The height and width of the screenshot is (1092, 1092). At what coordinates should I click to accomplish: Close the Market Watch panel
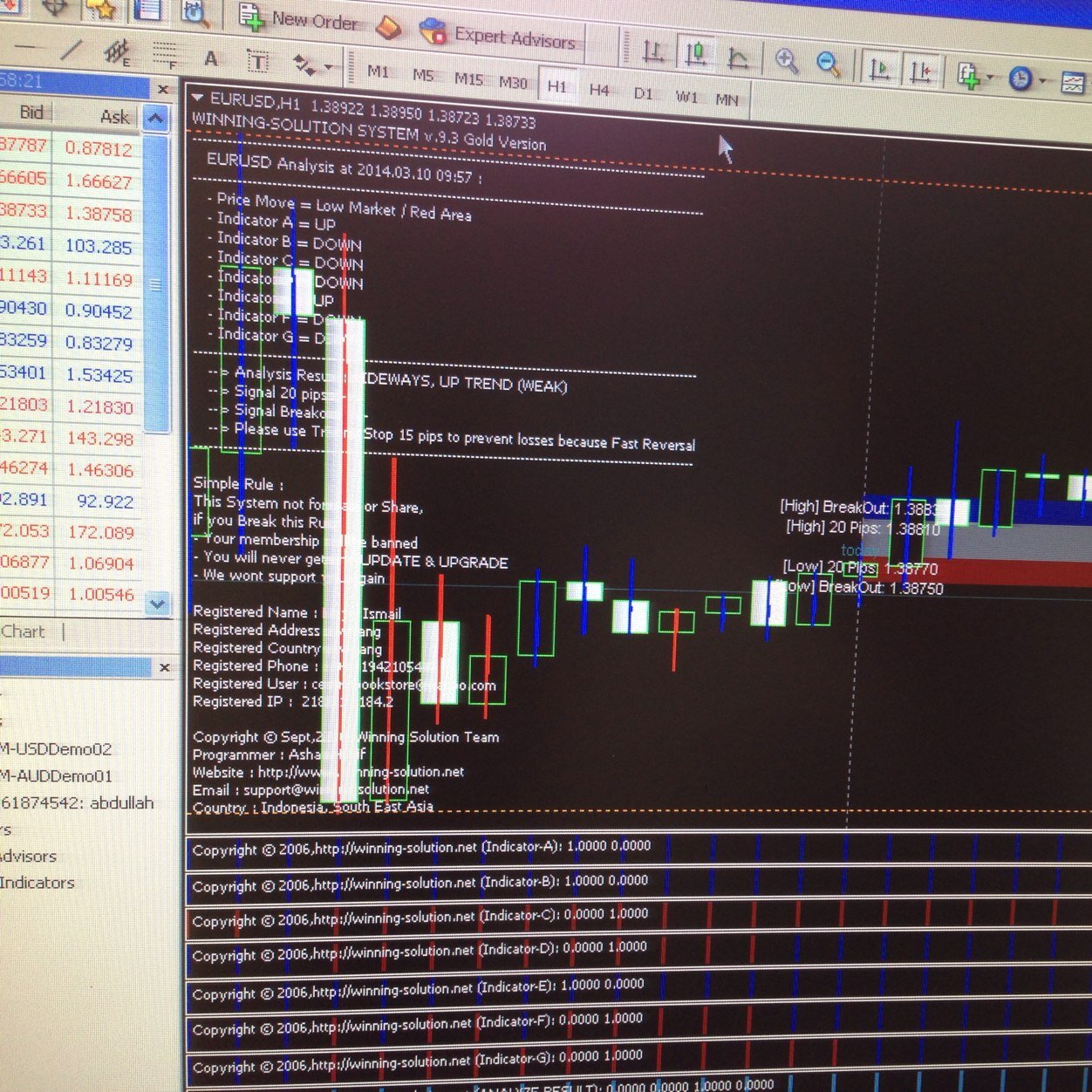163,89
